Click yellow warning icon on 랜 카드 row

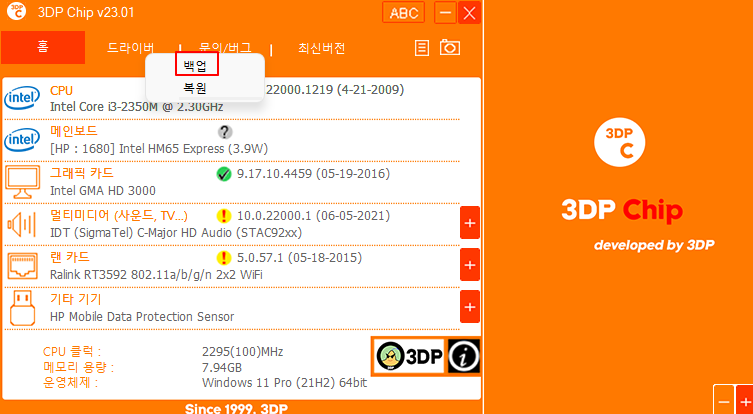(224, 258)
